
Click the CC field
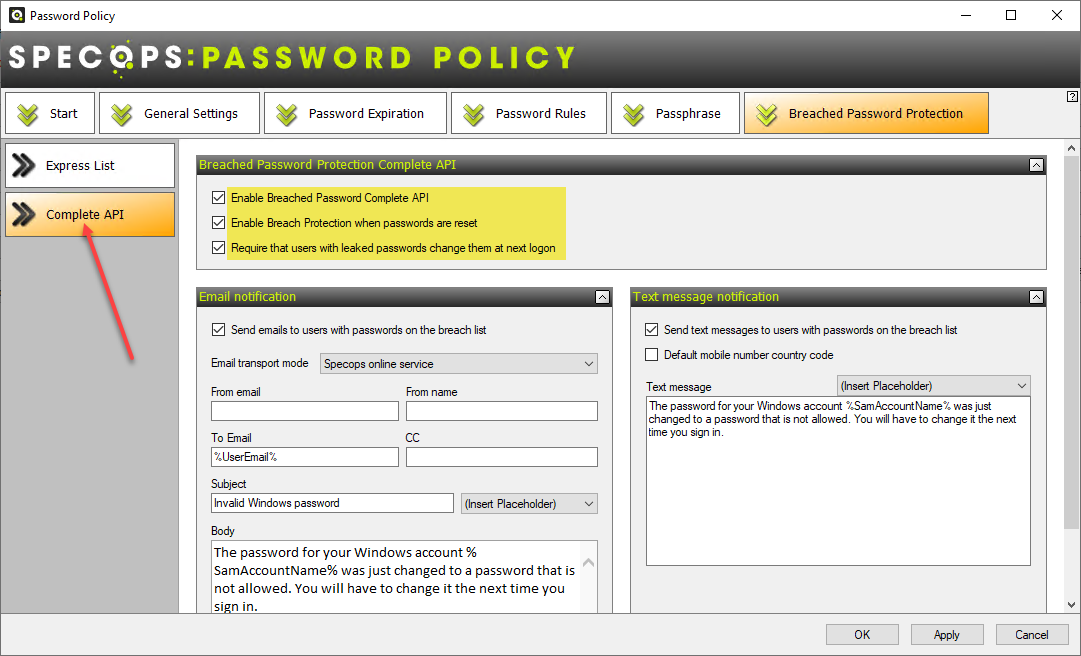(501, 457)
